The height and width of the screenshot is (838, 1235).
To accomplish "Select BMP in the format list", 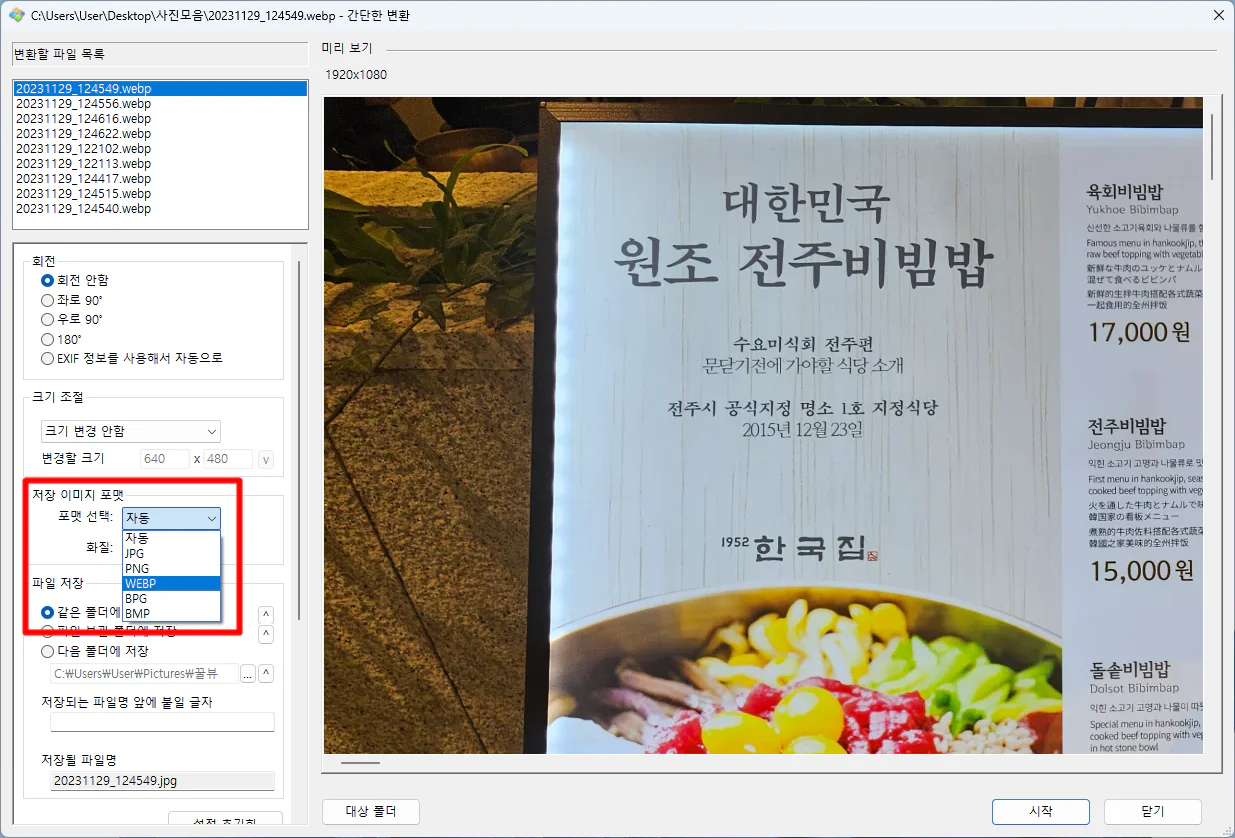I will point(171,613).
